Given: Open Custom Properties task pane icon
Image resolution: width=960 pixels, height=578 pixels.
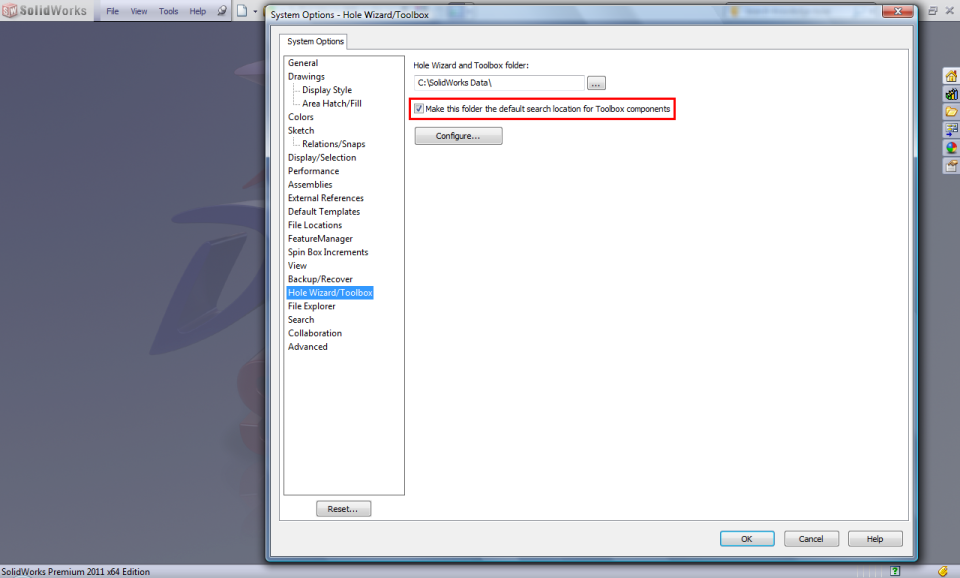Looking at the screenshot, I should [x=951, y=165].
